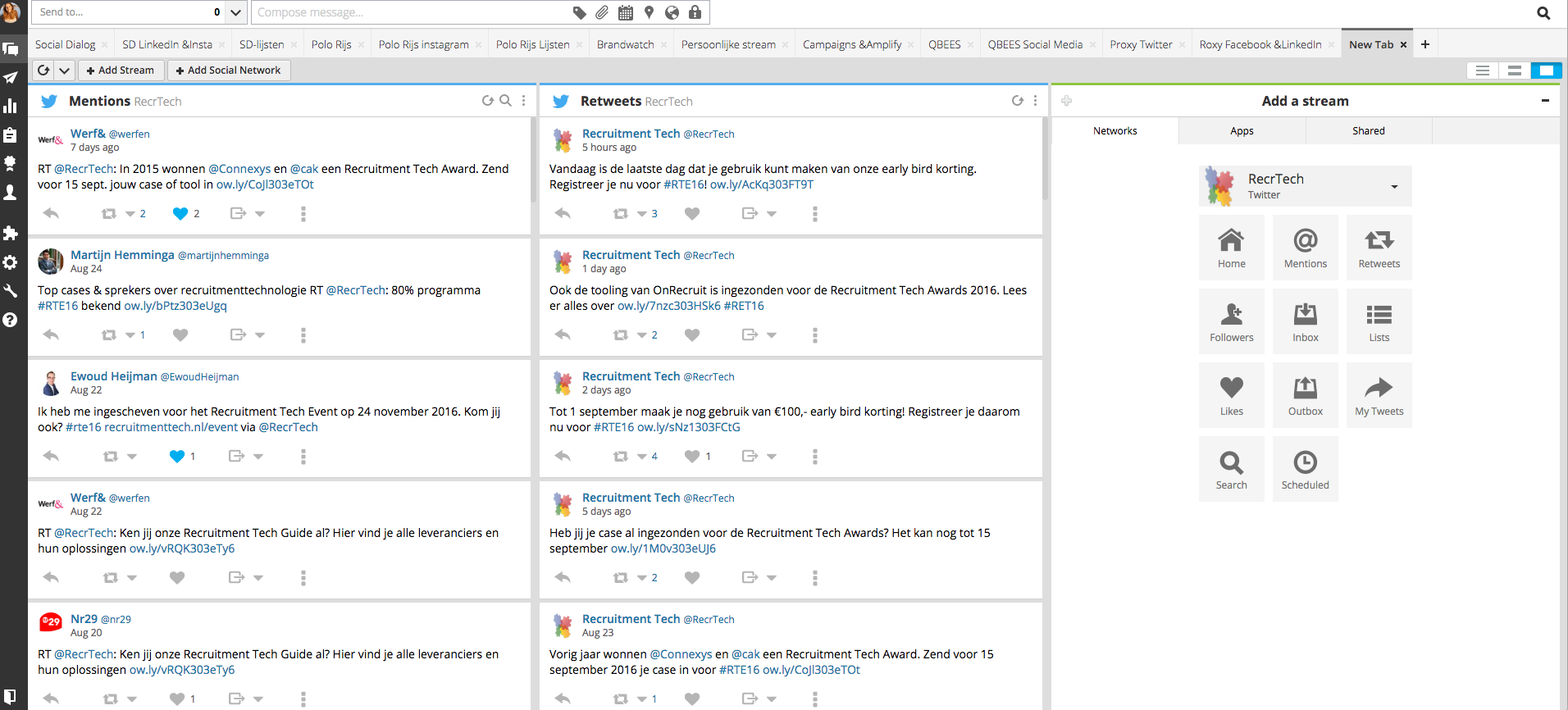Open Retweets stream options menu
Screen dimensions: 1568x710
(x=1036, y=101)
